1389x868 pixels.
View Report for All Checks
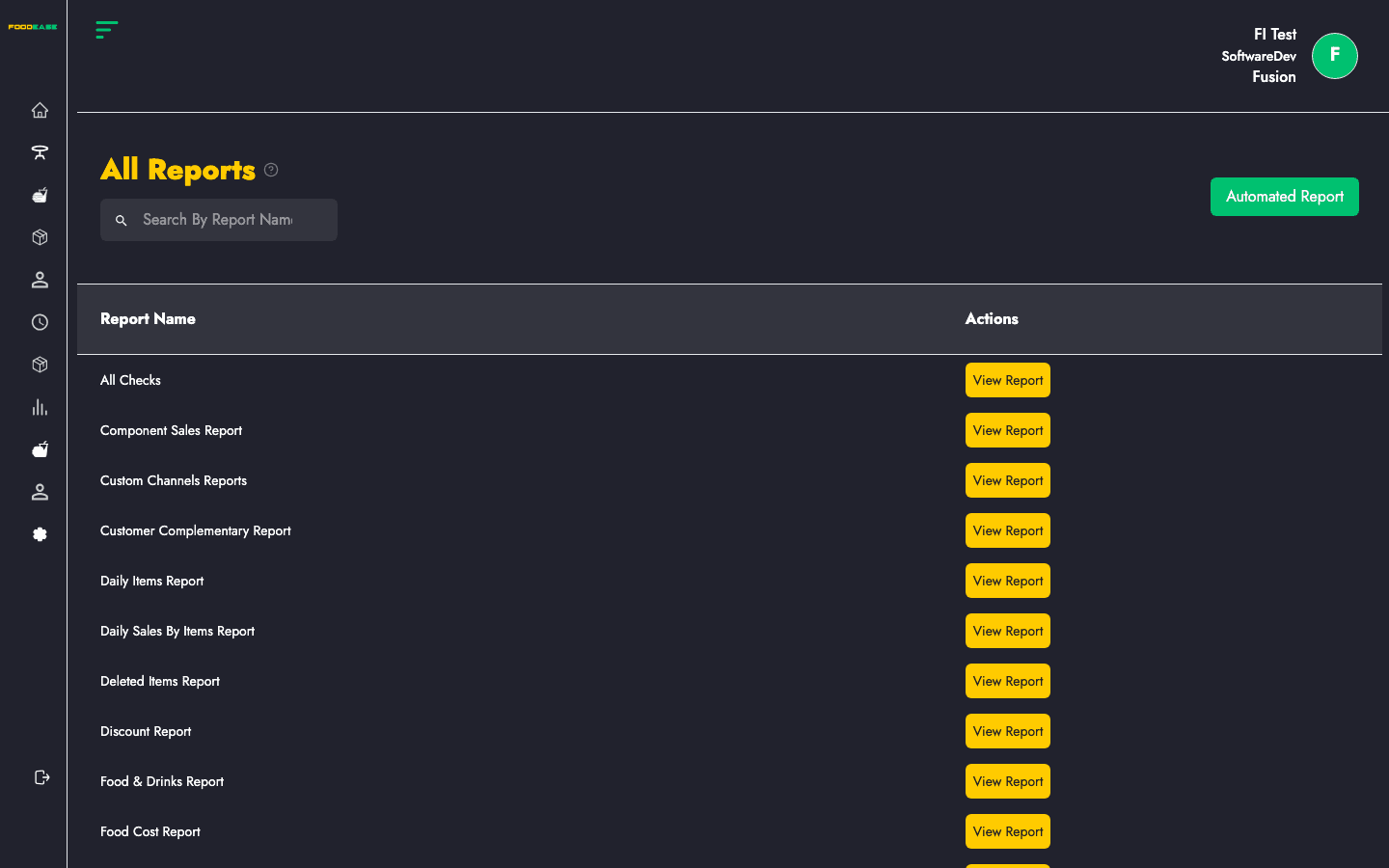pos(1008,380)
